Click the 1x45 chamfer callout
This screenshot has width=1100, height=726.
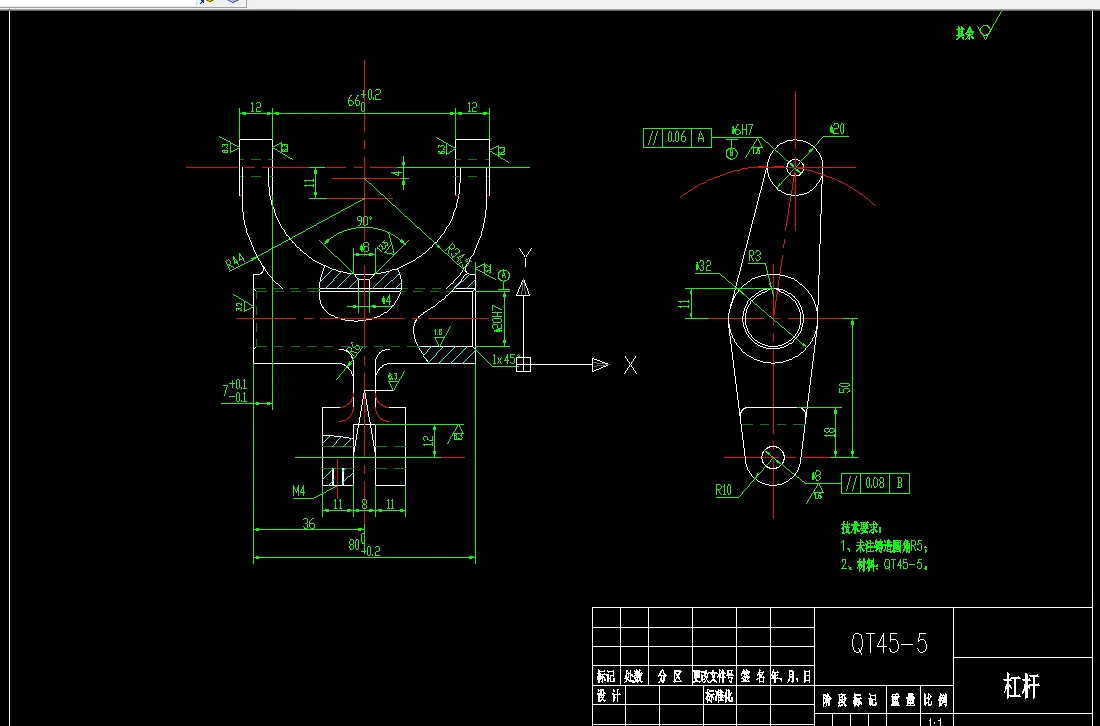(x=504, y=359)
